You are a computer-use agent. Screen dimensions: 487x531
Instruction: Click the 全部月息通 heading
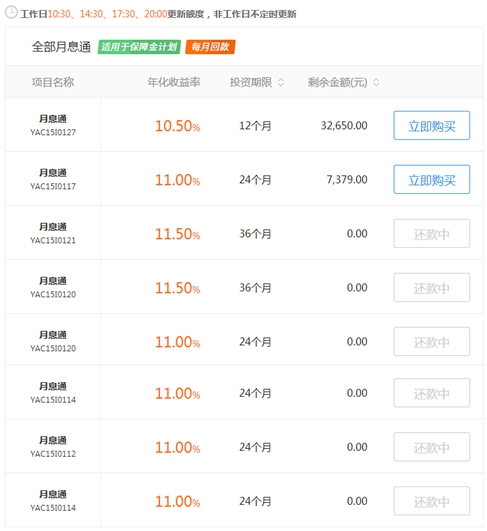pyautogui.click(x=61, y=47)
